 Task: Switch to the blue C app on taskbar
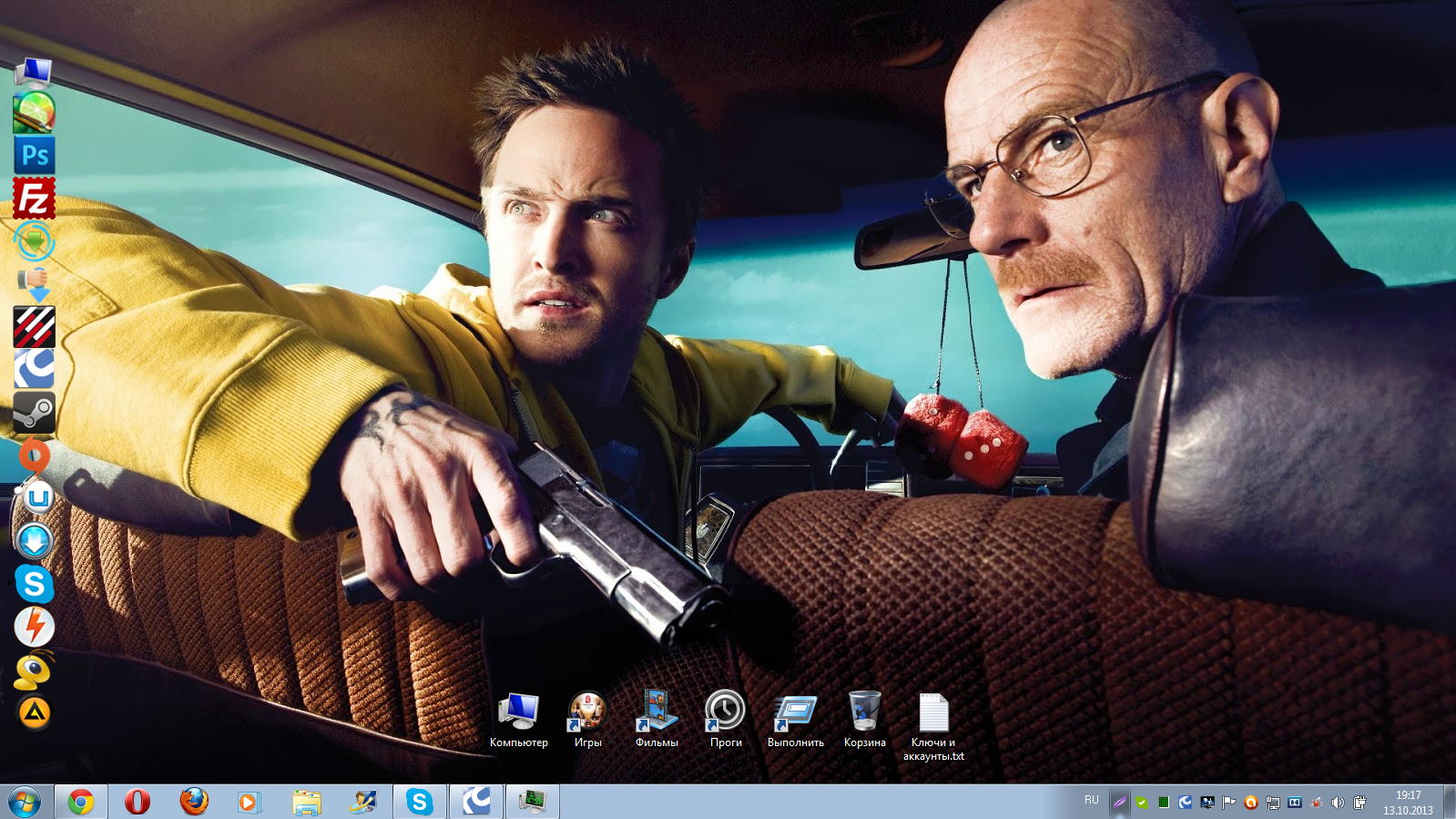point(476,802)
